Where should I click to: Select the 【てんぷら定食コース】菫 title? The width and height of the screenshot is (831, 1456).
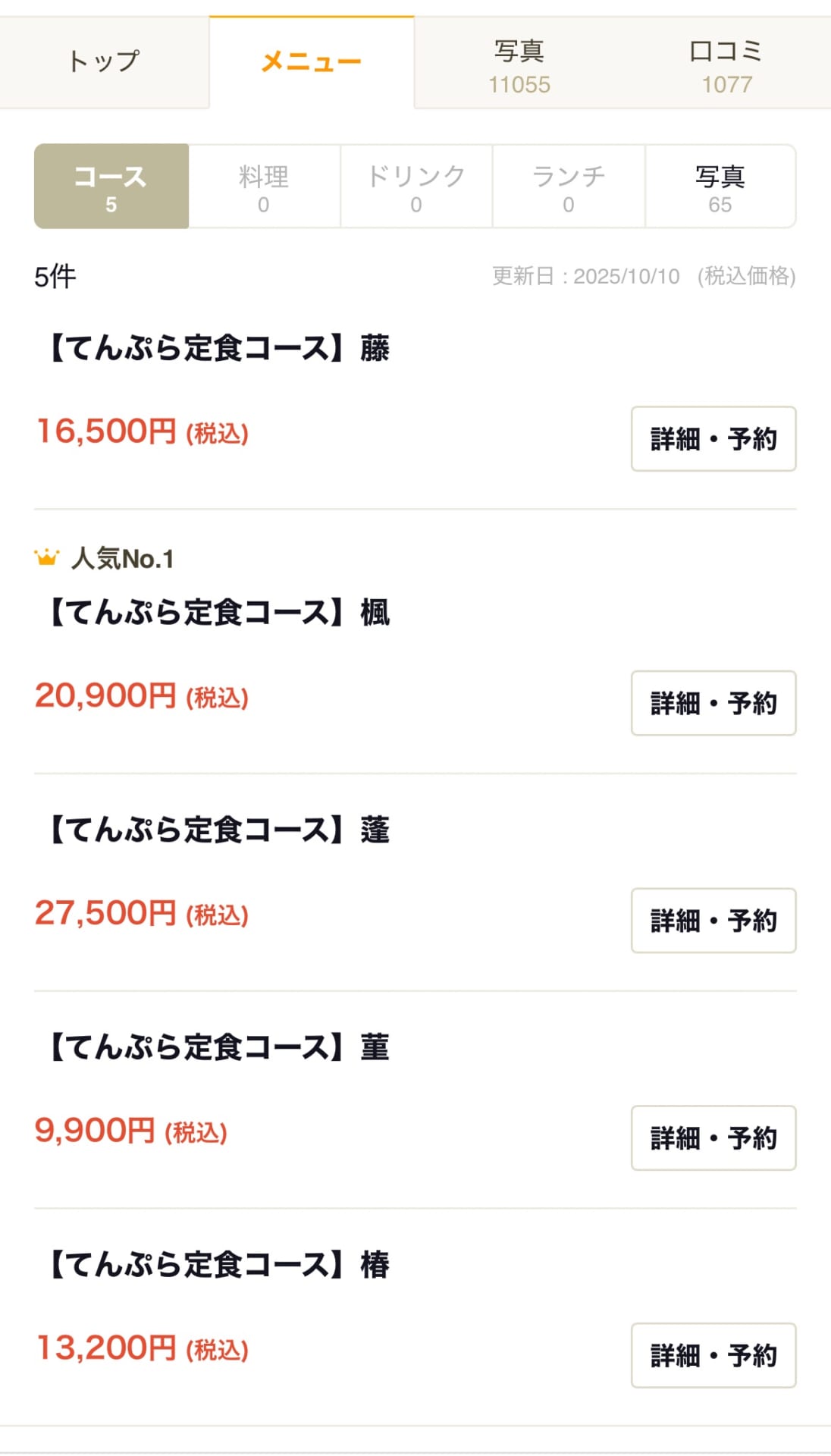click(x=218, y=1048)
